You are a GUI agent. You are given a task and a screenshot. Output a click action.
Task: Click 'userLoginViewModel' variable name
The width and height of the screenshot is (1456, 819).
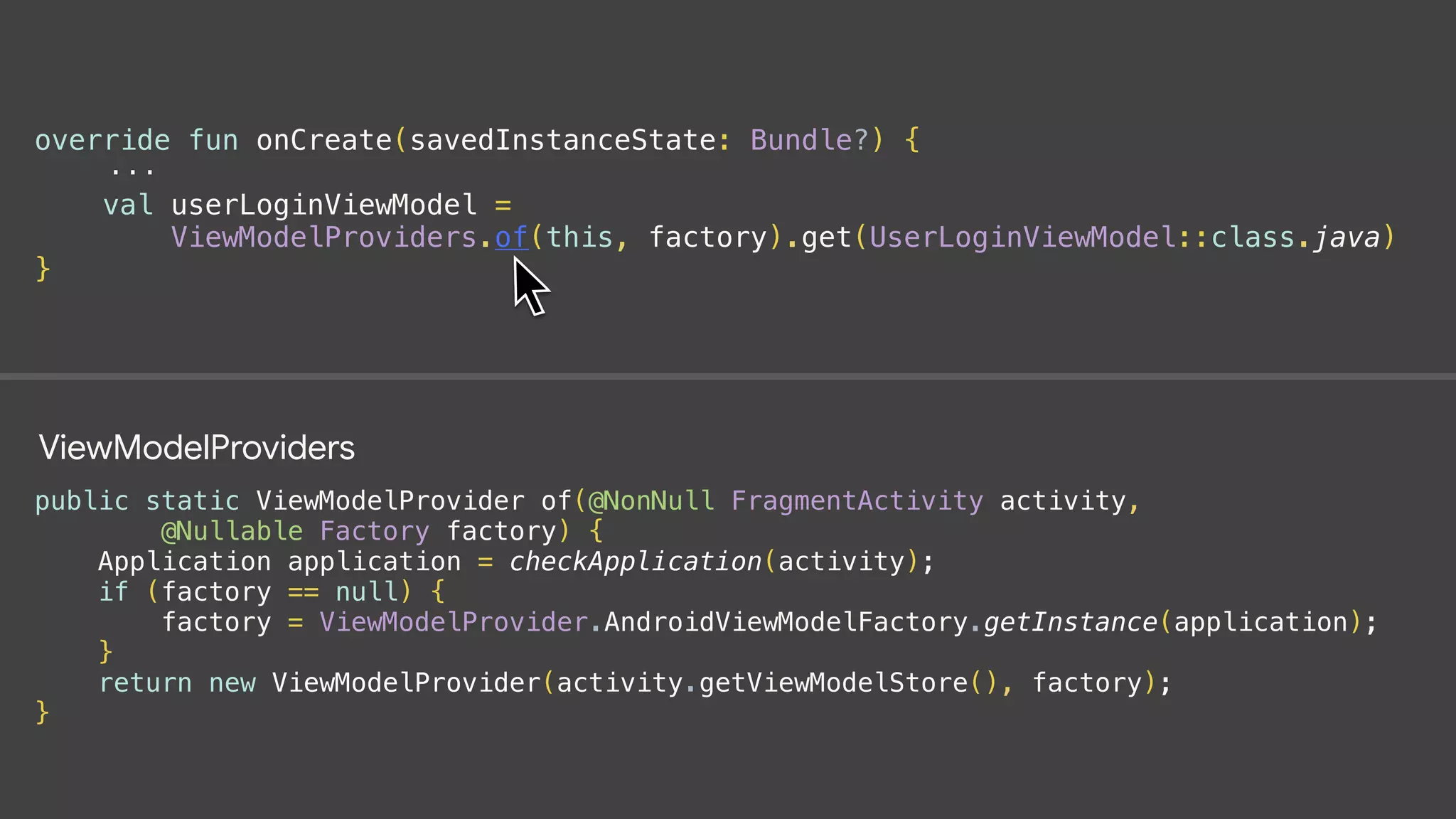pos(324,205)
